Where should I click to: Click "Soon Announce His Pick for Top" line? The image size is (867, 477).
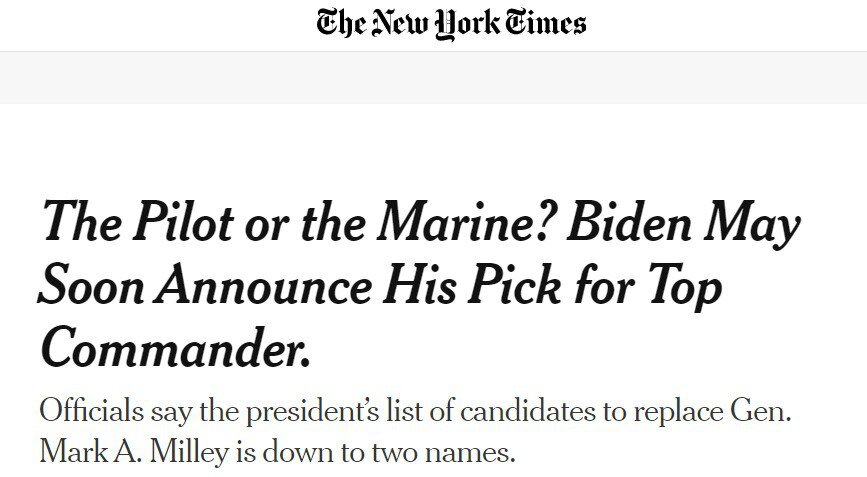point(380,285)
